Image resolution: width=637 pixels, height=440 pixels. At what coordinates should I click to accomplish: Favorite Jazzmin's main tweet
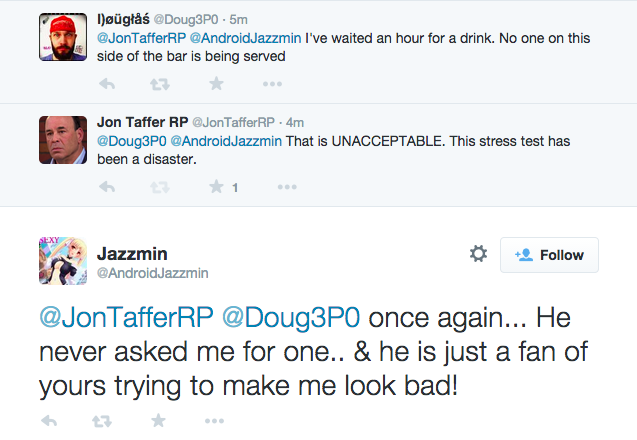(158, 420)
